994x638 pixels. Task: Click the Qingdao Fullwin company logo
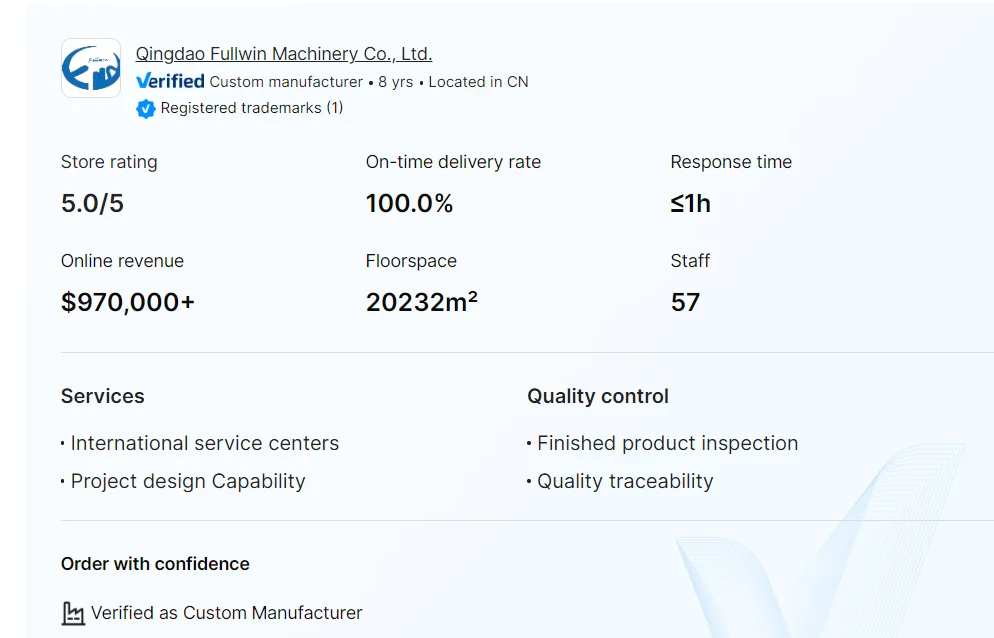click(x=91, y=68)
